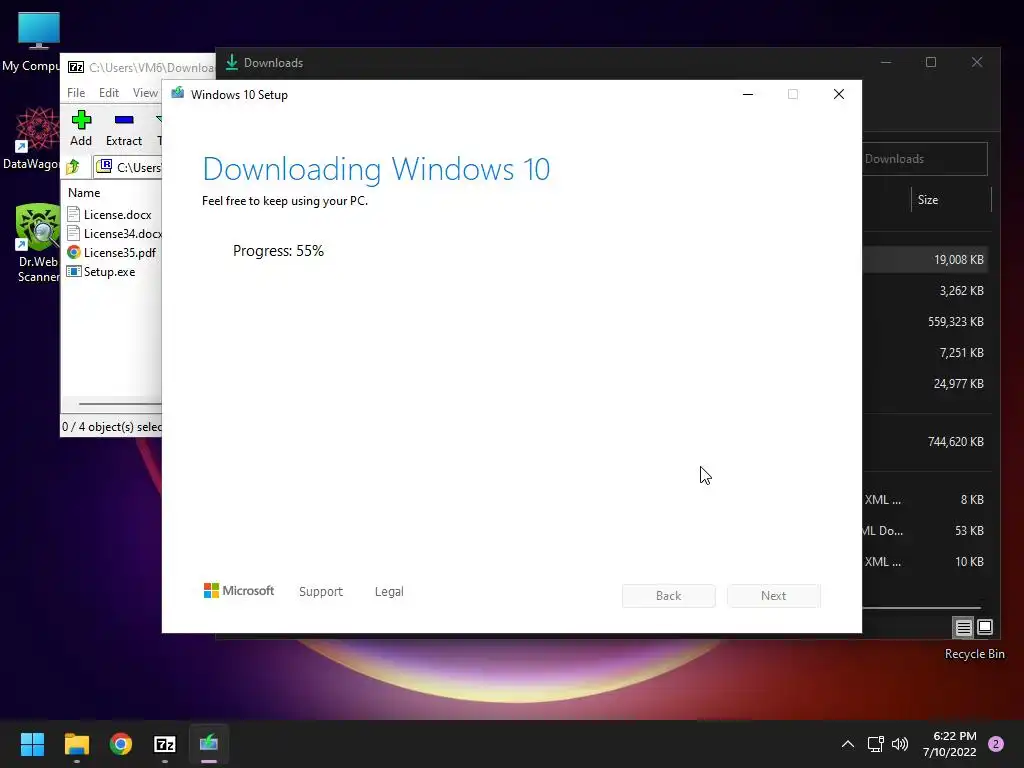Switch to 7-Zip in the taskbar
Screen dimensions: 1024x768
(x=165, y=744)
